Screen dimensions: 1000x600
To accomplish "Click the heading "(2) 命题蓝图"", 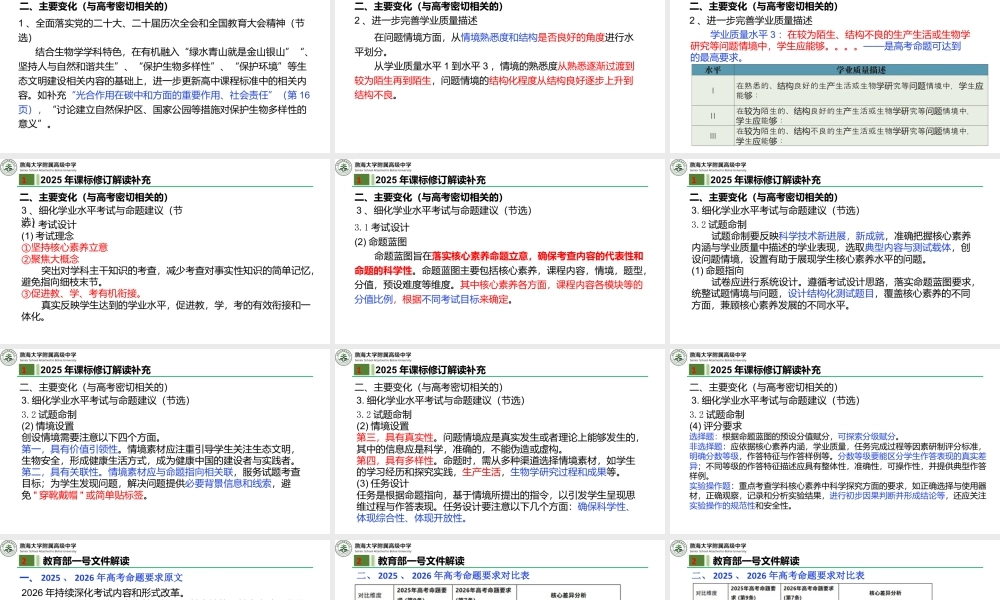I will [381, 242].
